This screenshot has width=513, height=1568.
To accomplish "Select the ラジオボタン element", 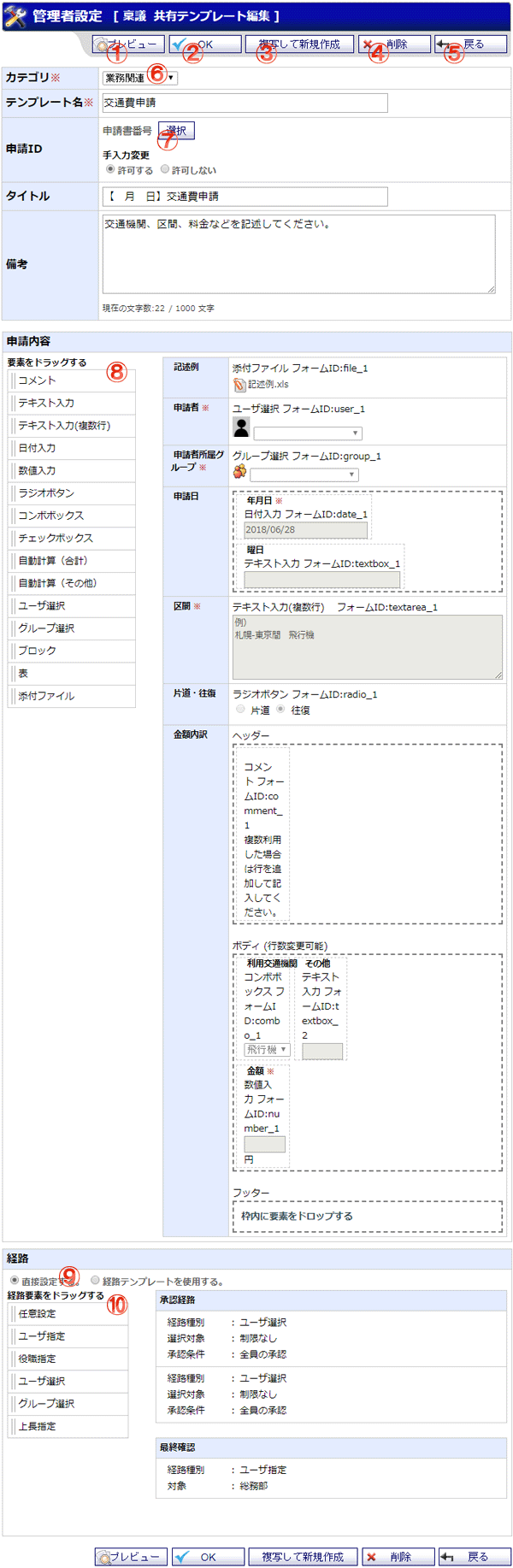I will (x=72, y=493).
